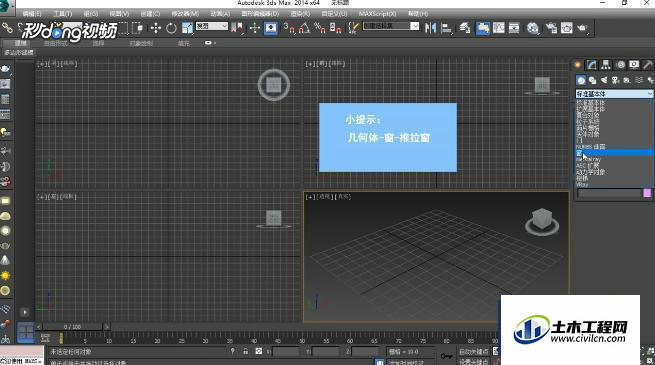This screenshot has height=365, width=655.
Task: Select the Shapes create category
Action: (x=592, y=80)
